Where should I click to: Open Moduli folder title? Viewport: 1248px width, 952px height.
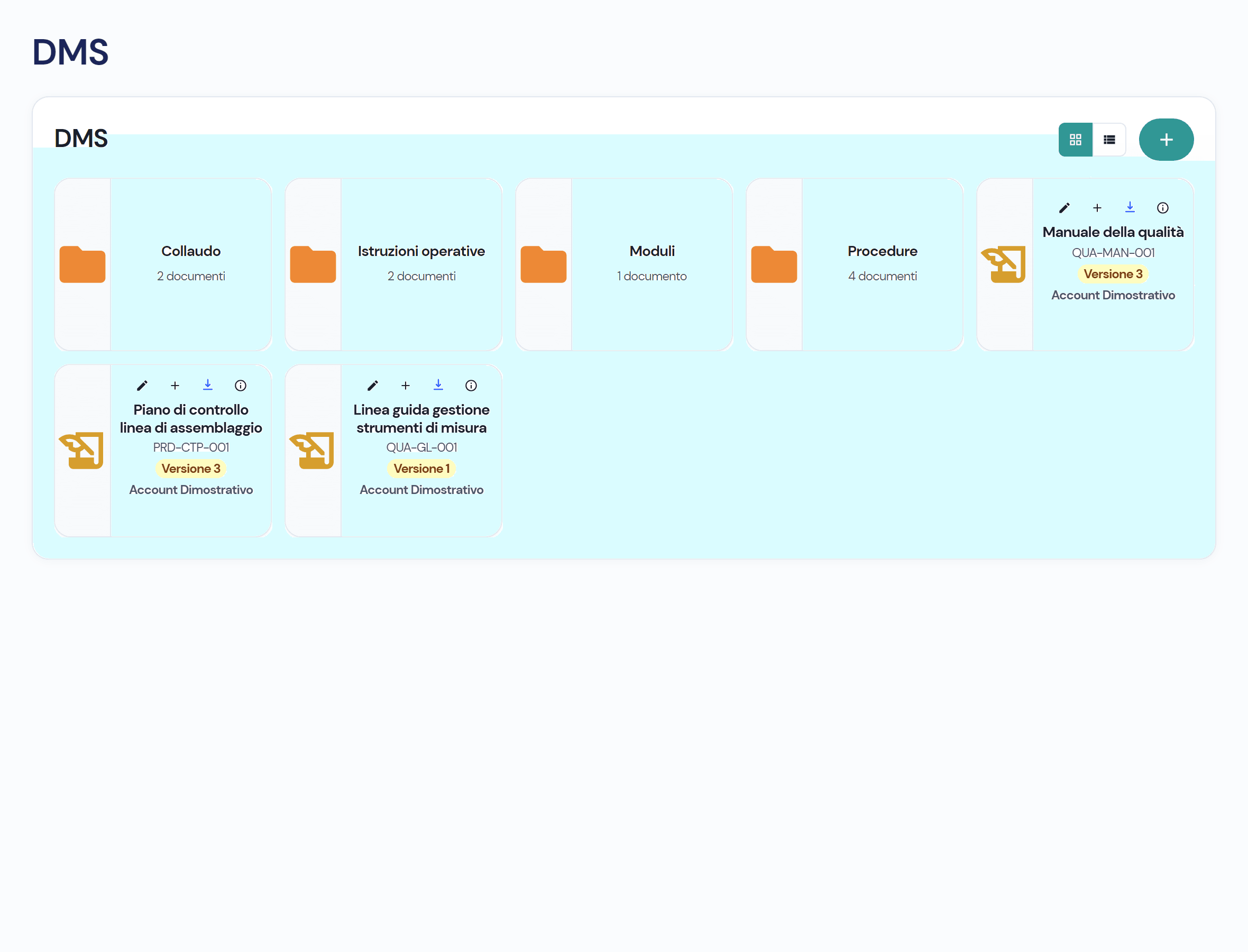652,251
